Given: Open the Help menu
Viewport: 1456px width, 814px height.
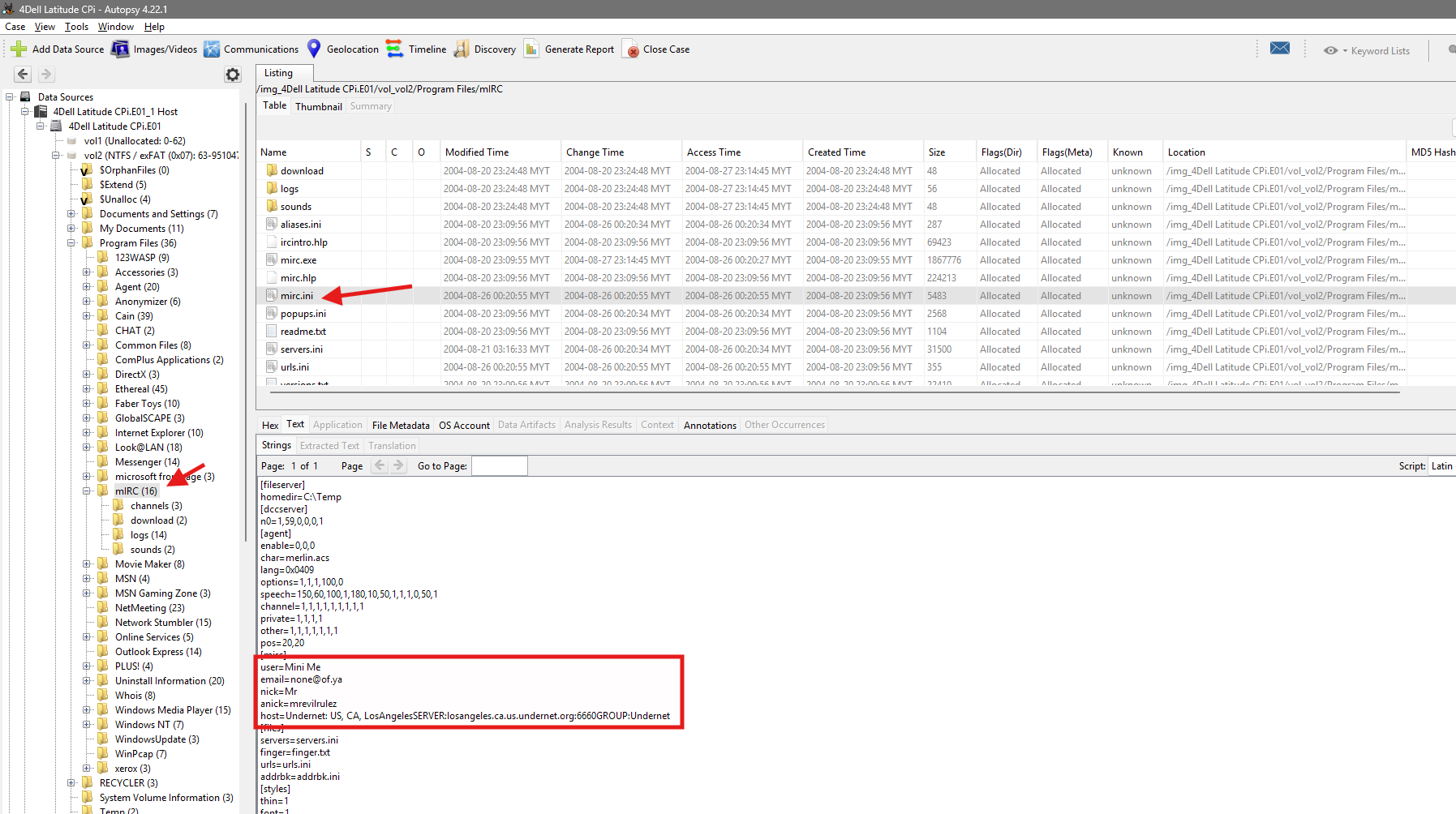Looking at the screenshot, I should [154, 27].
